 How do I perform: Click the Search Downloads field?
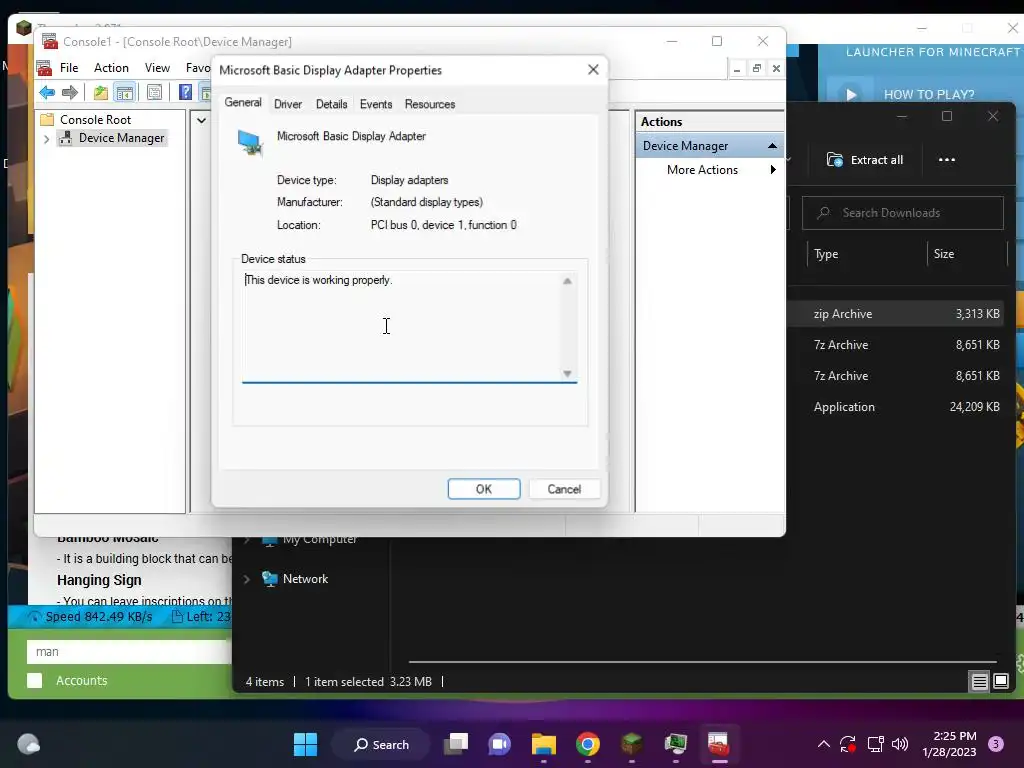pos(903,213)
